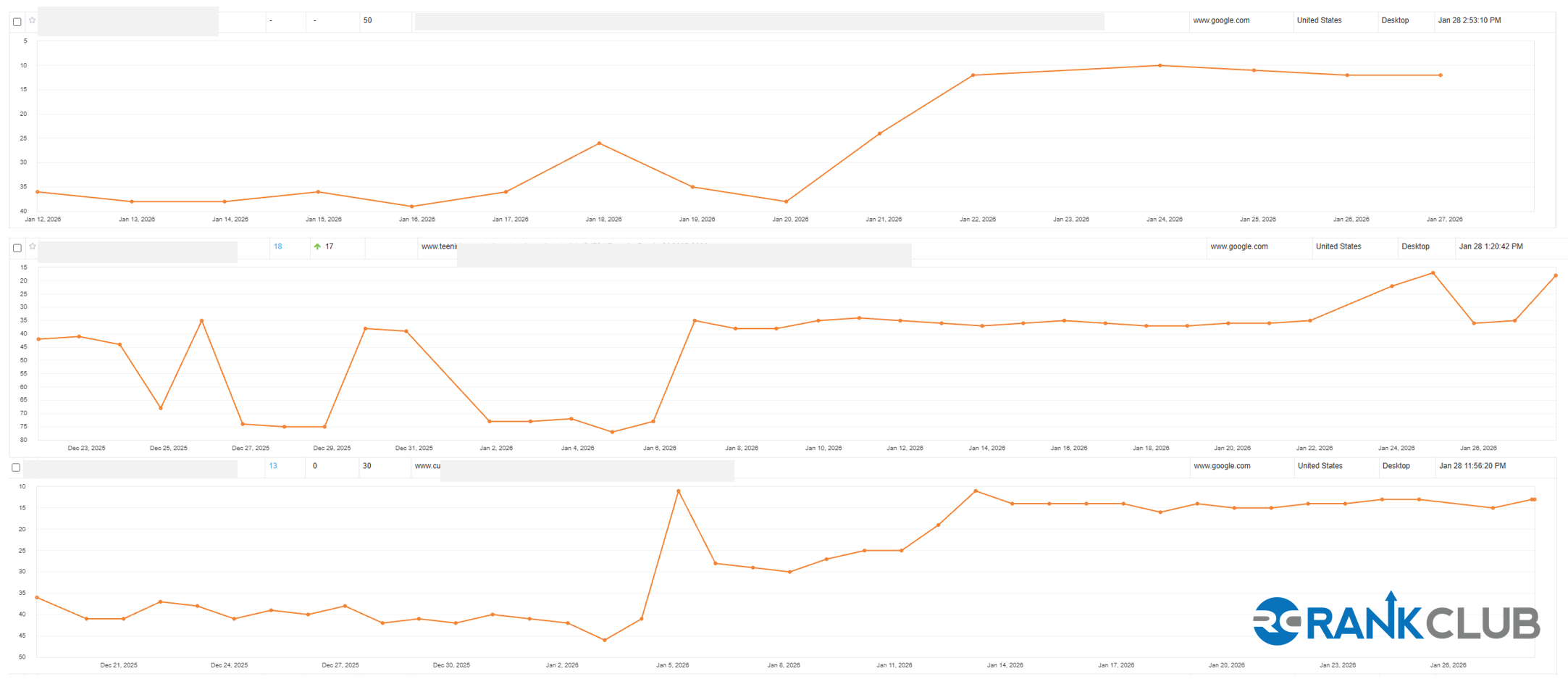The width and height of the screenshot is (1568, 687).
Task: Check the checkbox on the rank 13 row
Action: [x=16, y=467]
